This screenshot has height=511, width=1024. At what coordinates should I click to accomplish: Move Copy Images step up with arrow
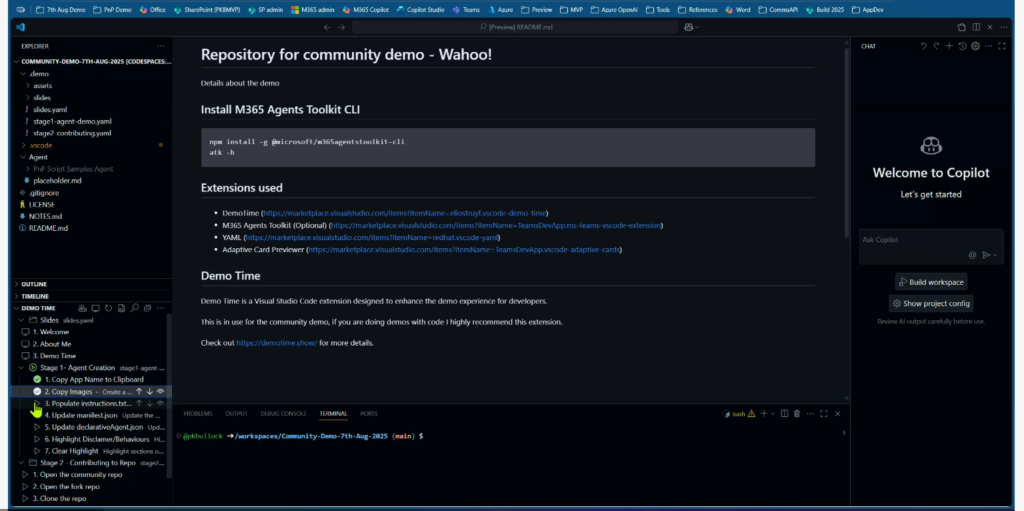pyautogui.click(x=139, y=391)
